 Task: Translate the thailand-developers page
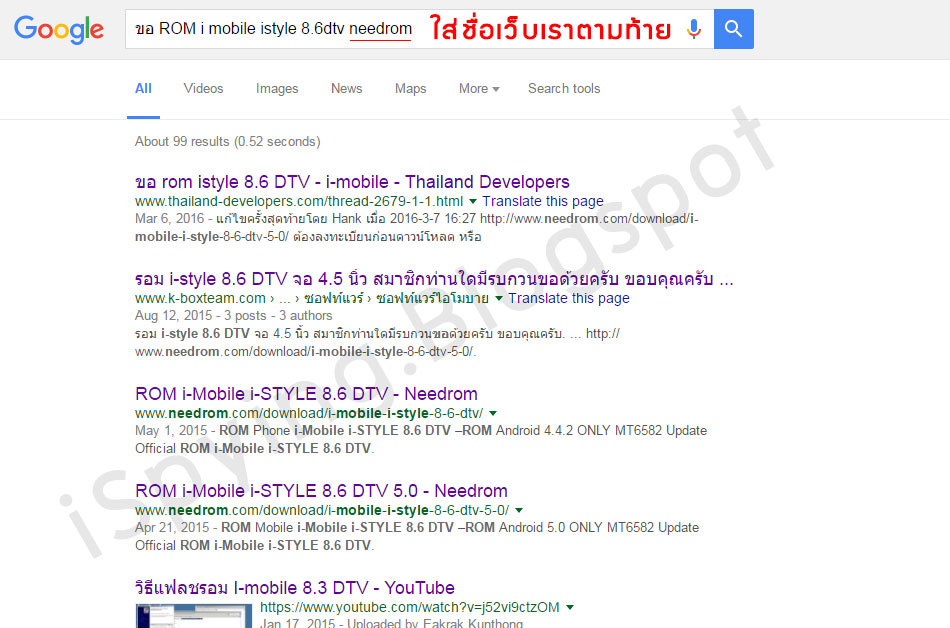tap(543, 201)
